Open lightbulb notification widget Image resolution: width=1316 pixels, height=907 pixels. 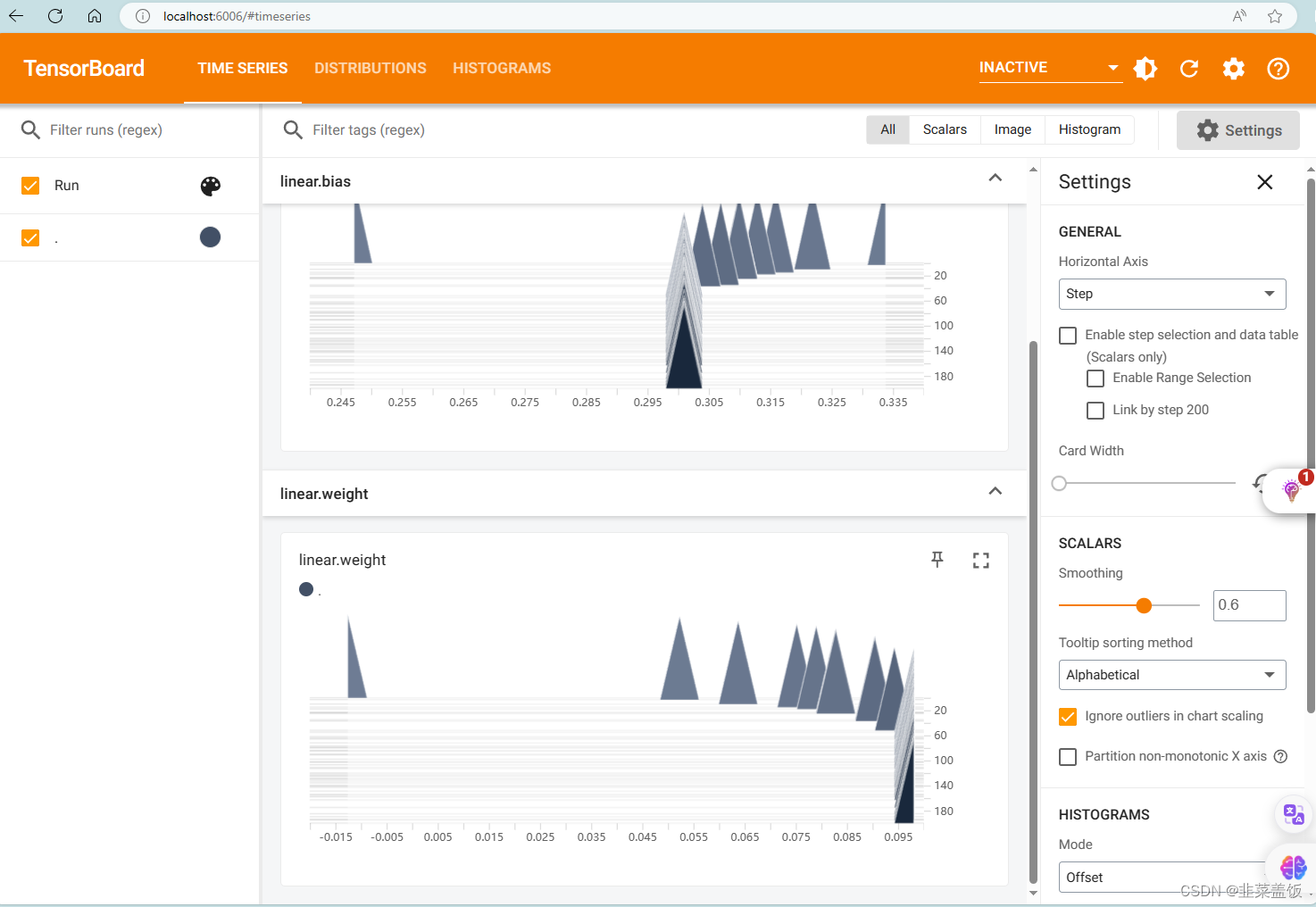[1292, 489]
